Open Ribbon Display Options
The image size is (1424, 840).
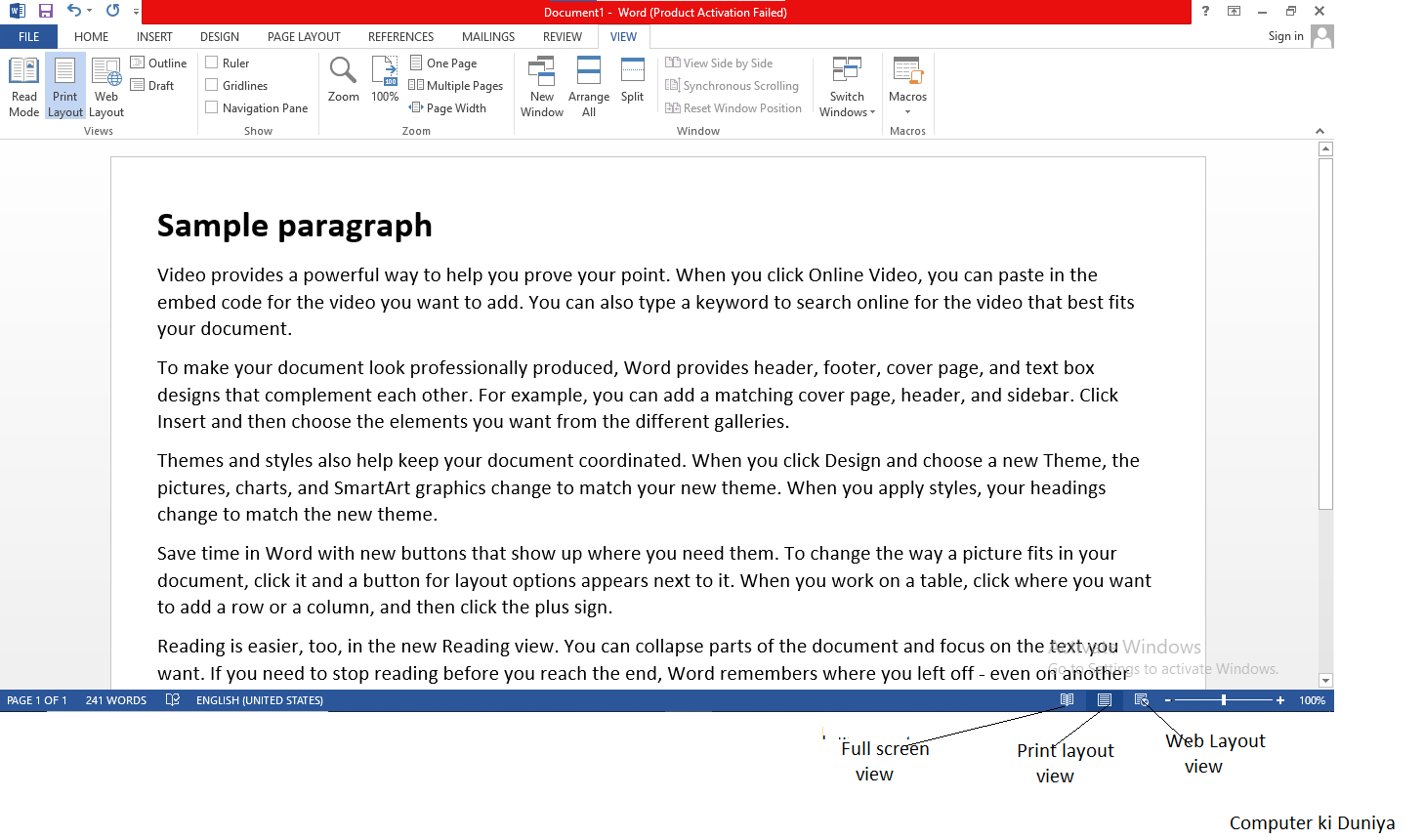click(x=1234, y=11)
